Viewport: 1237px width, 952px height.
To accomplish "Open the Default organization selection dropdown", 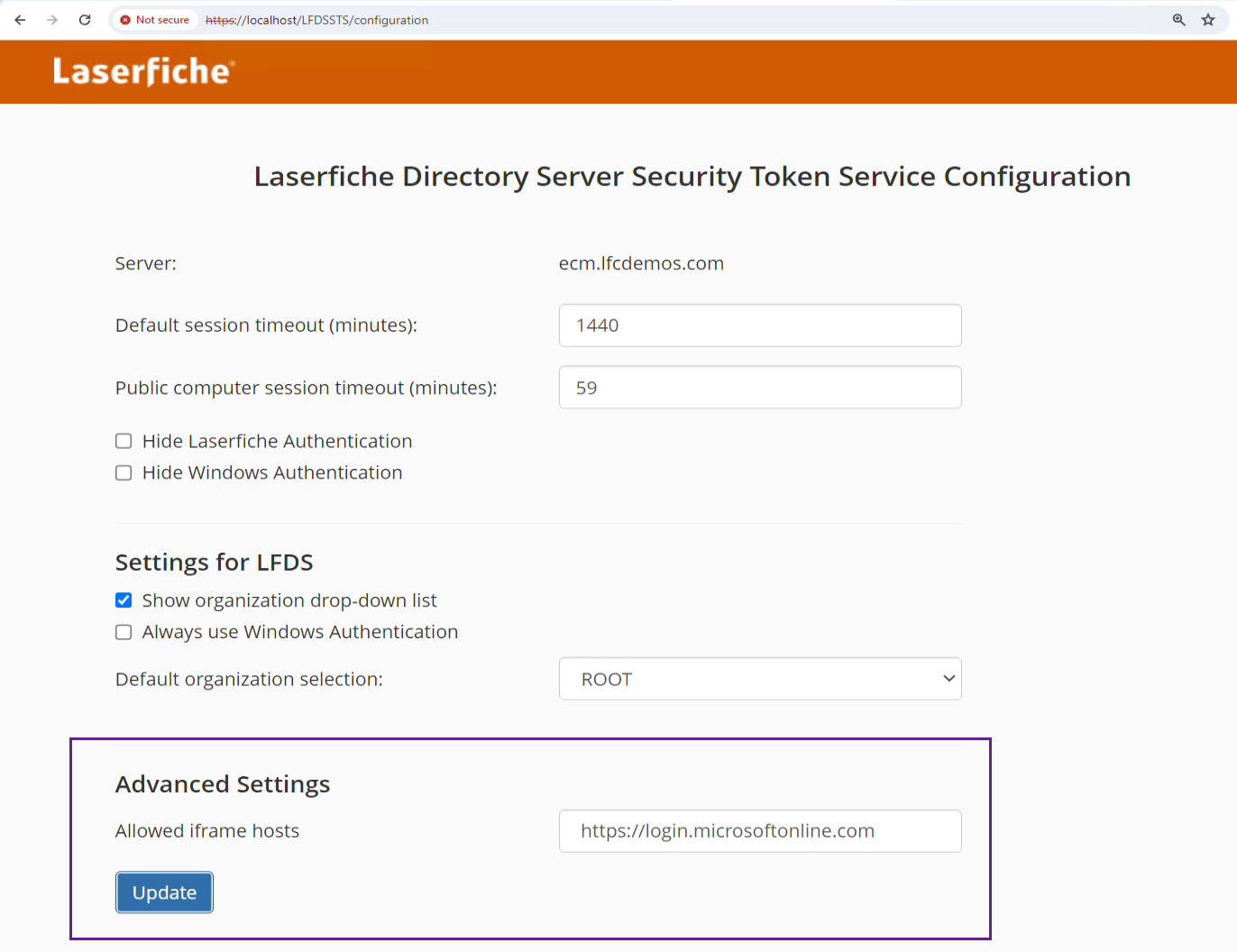I will 760,679.
